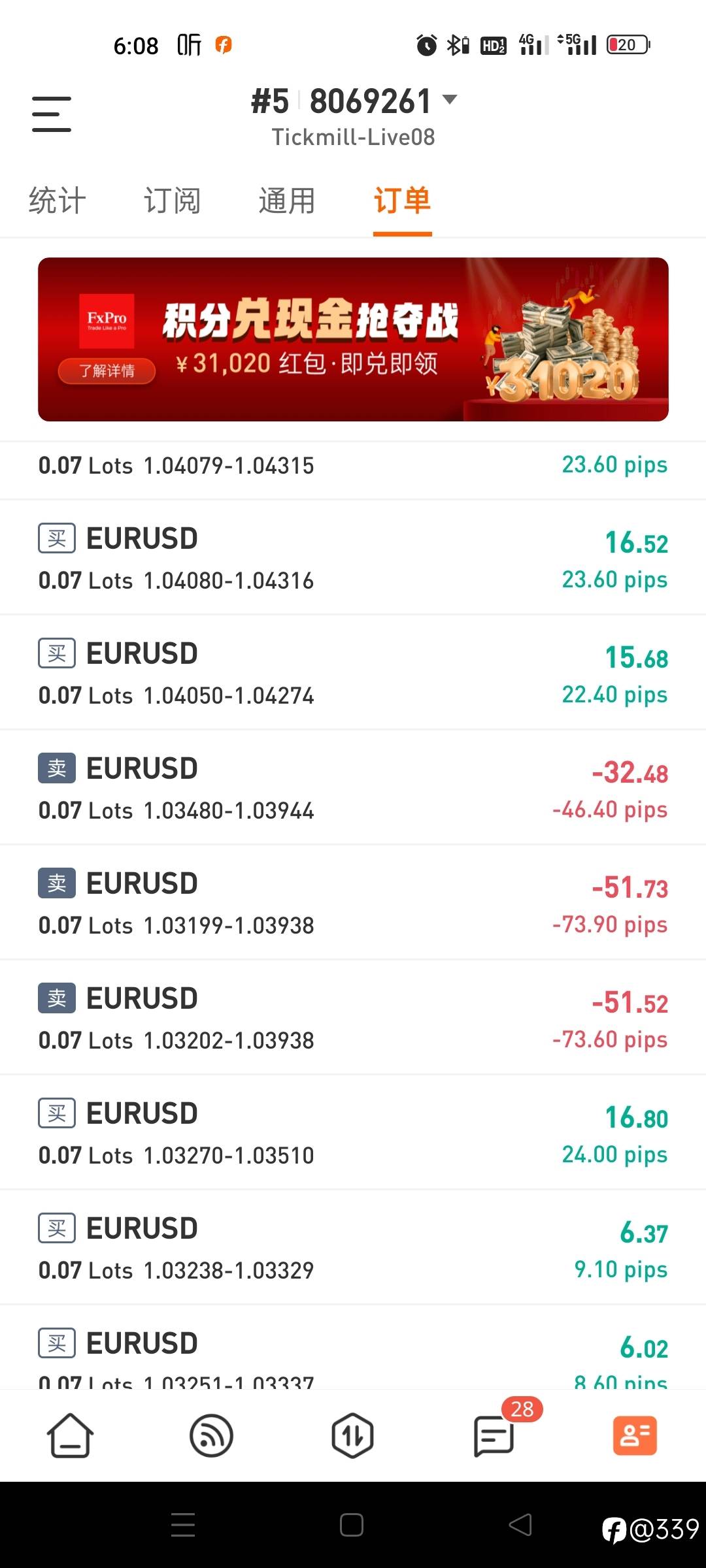Open messages with 28 badge
Viewport: 706px width, 1568px height.
tap(494, 1435)
